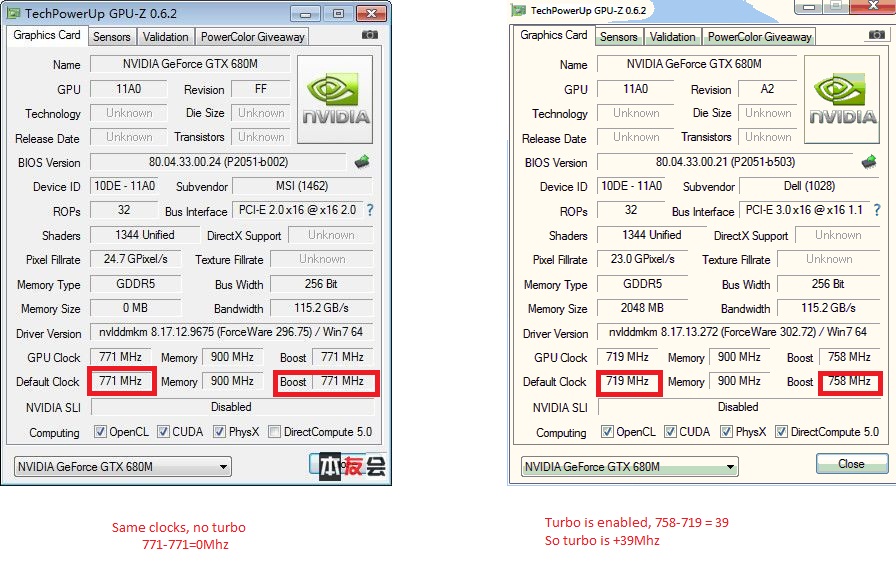Click the BIOS save chip icon in right window
Viewport: 896px width, 562px height.
[x=869, y=162]
